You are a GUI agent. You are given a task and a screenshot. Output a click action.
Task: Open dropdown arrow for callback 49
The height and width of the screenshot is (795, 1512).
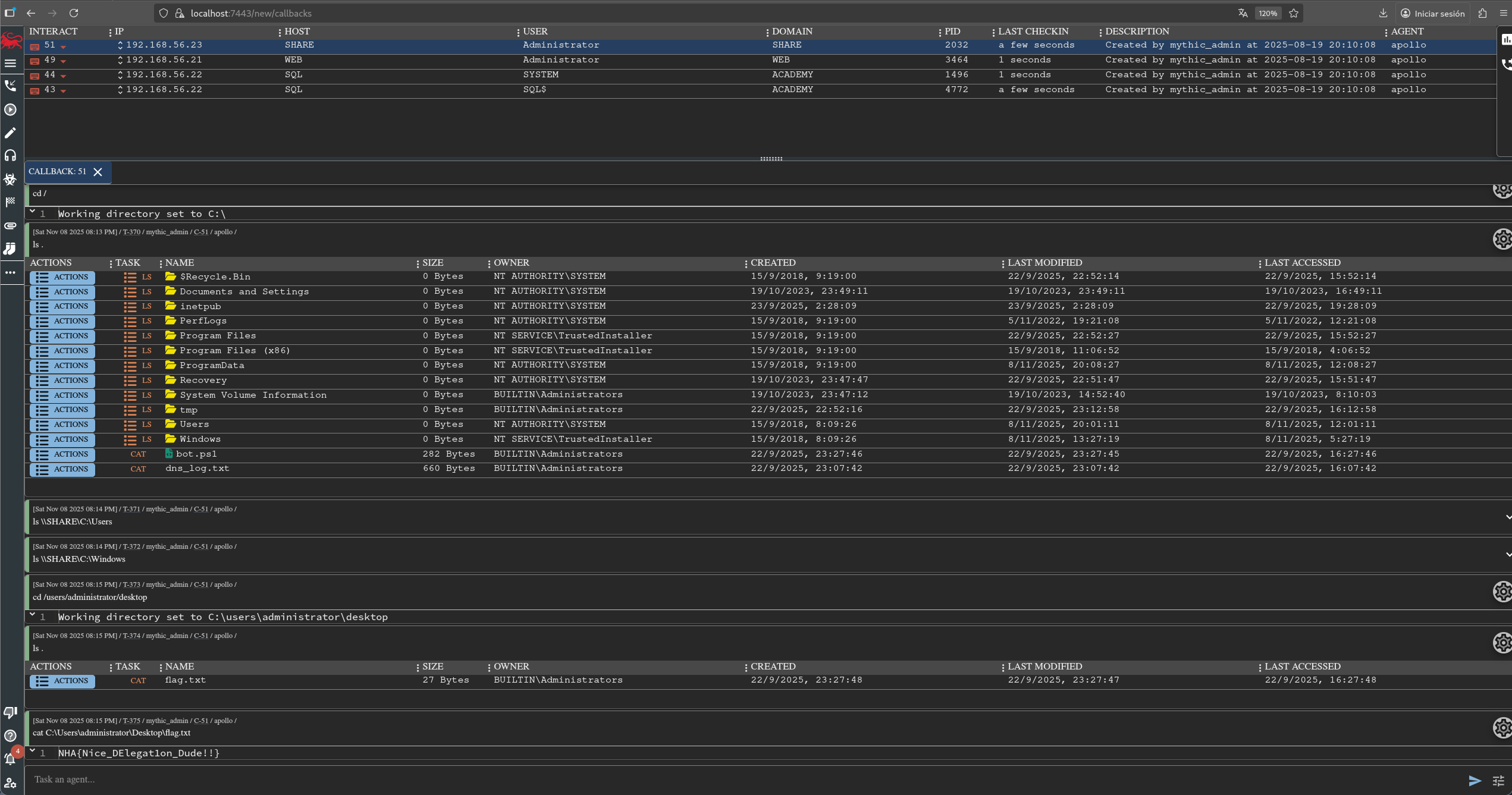tap(63, 61)
